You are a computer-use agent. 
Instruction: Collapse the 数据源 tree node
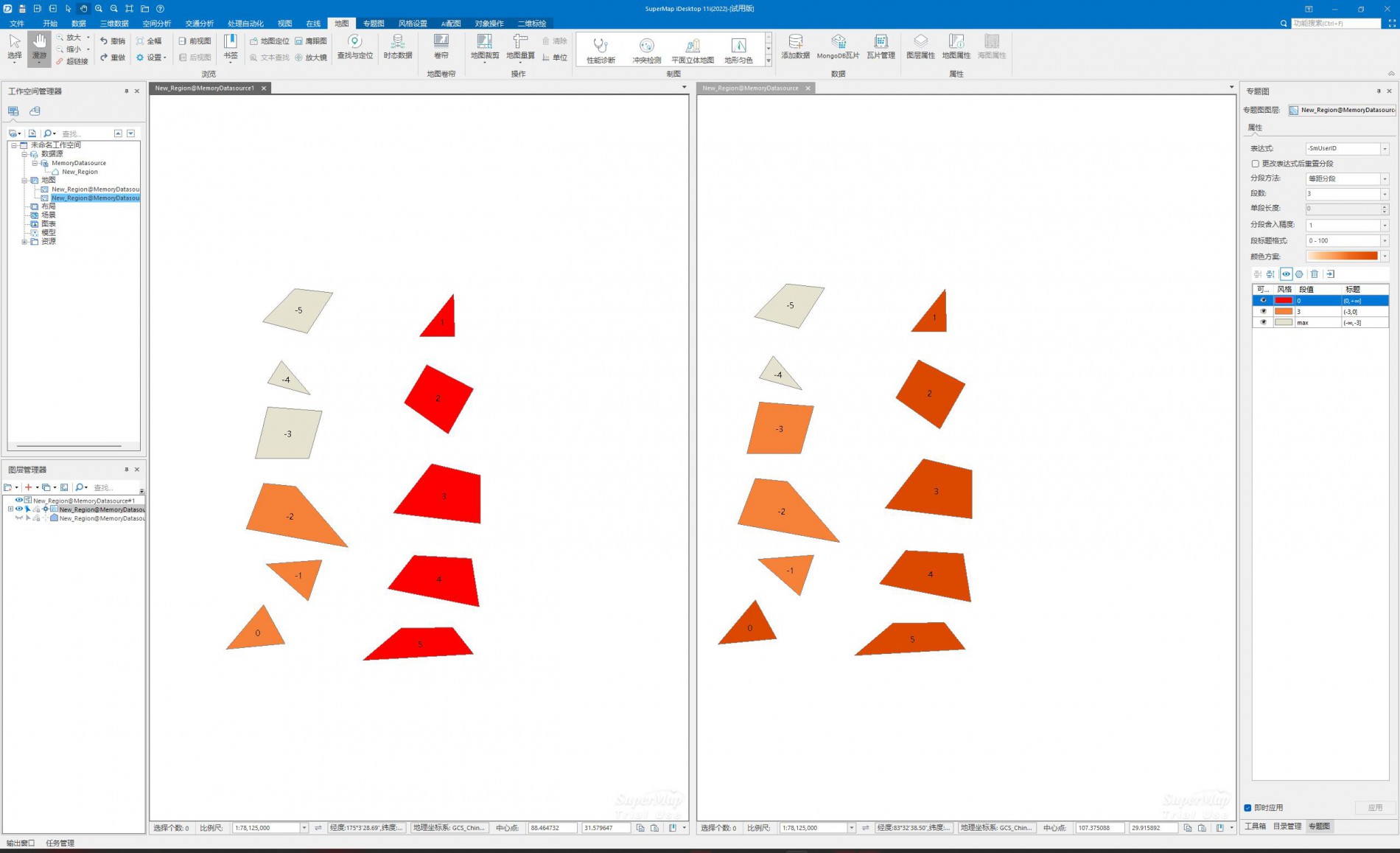point(24,154)
